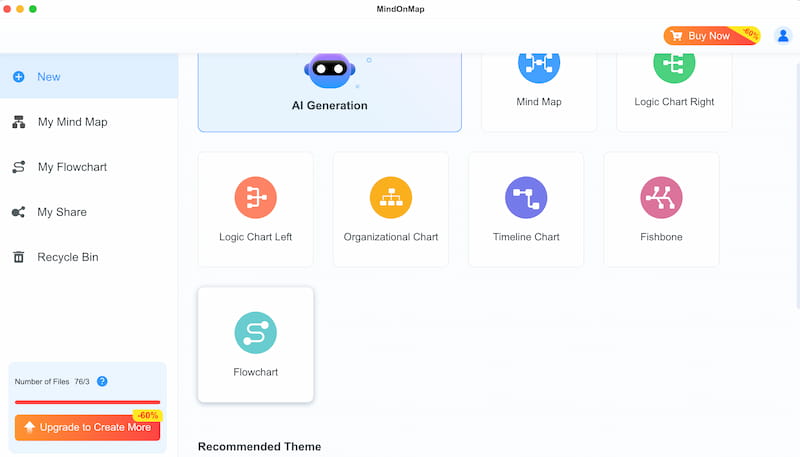Click the Recycle Bin trash icon
Screen dimensions: 800x457
(x=18, y=257)
